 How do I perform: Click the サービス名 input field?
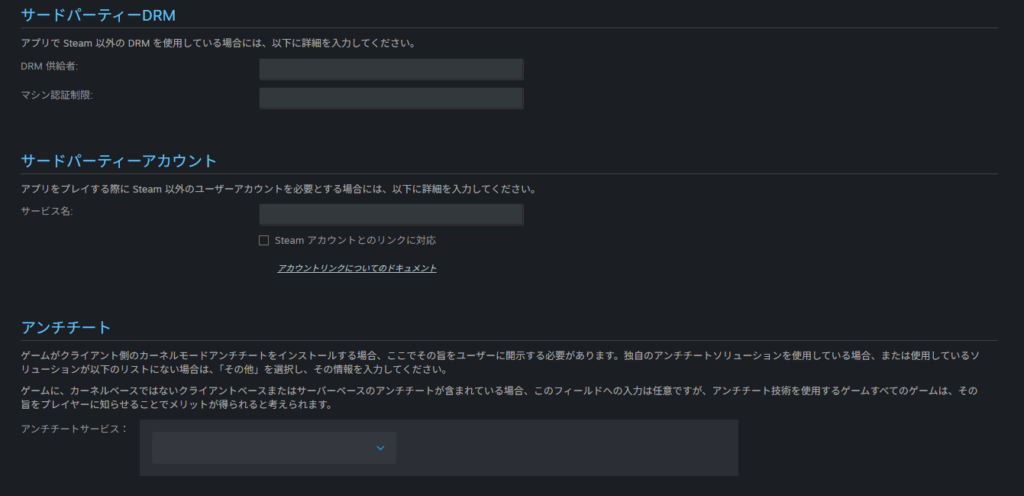tap(391, 215)
